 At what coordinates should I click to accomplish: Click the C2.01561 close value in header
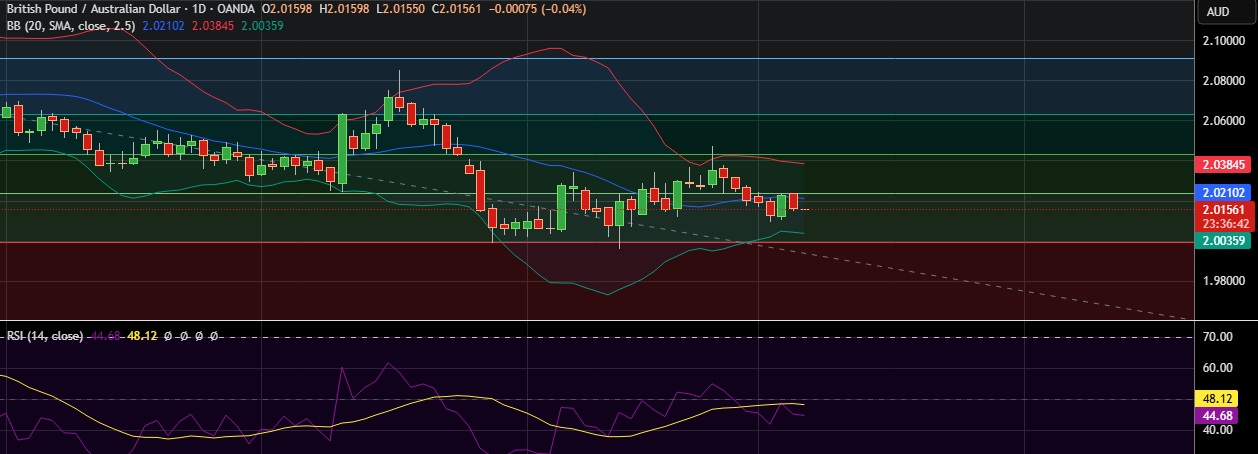(456, 9)
